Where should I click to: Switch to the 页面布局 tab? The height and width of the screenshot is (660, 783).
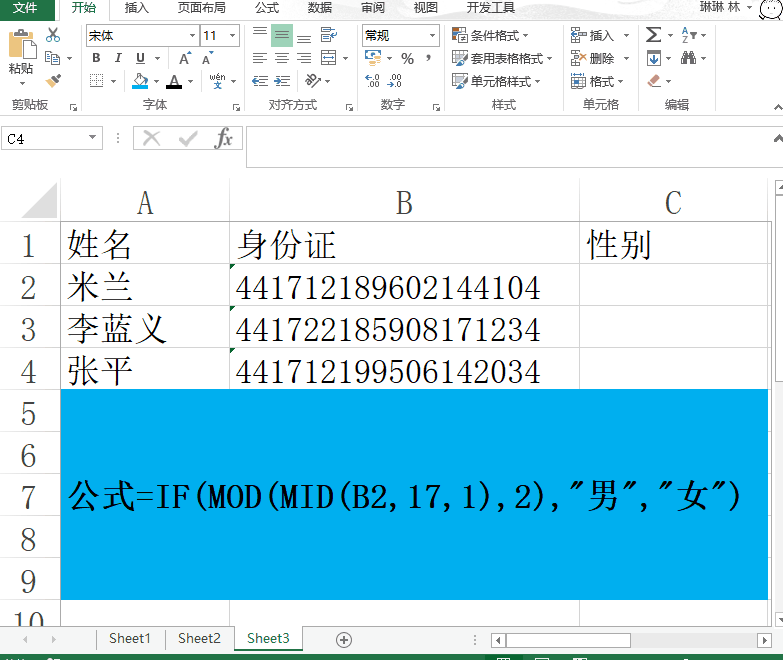(202, 8)
